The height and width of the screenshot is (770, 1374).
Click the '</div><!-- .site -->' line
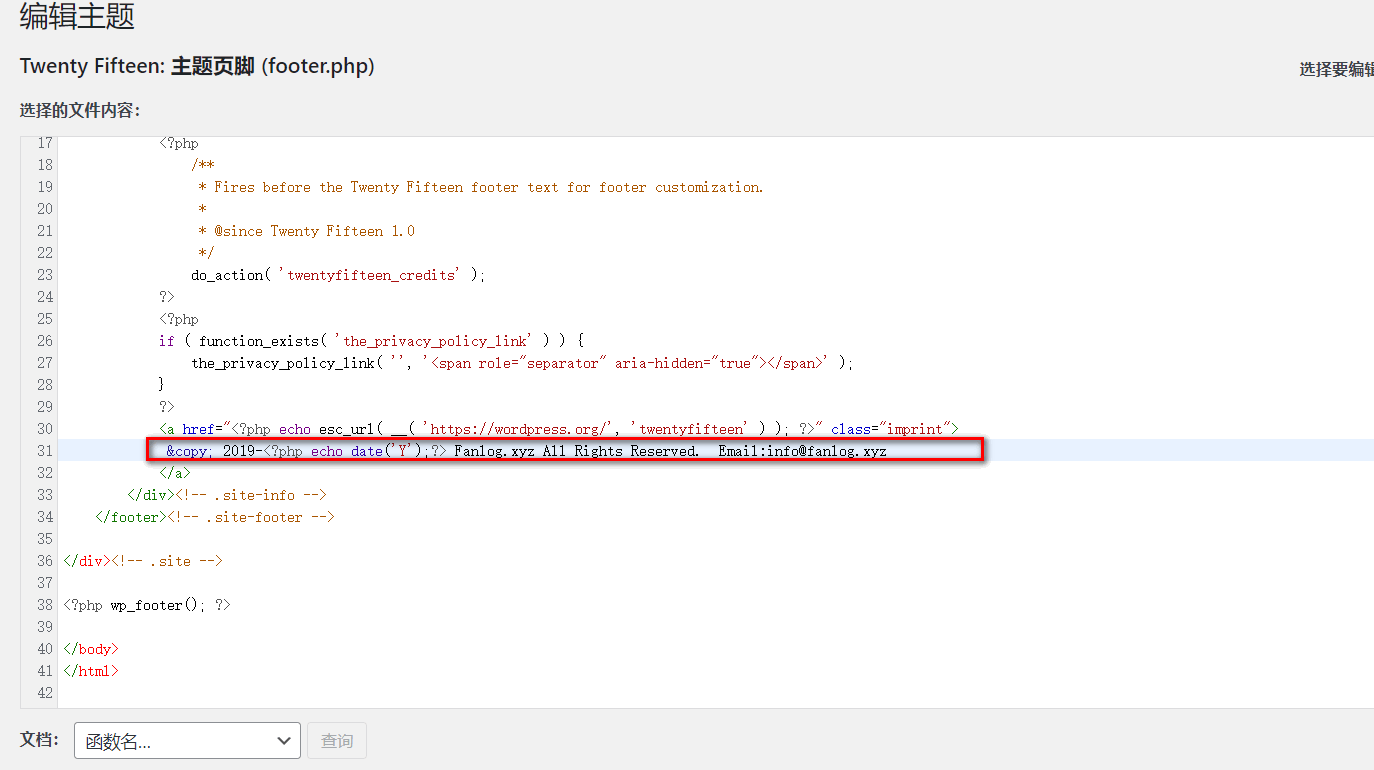click(x=143, y=561)
